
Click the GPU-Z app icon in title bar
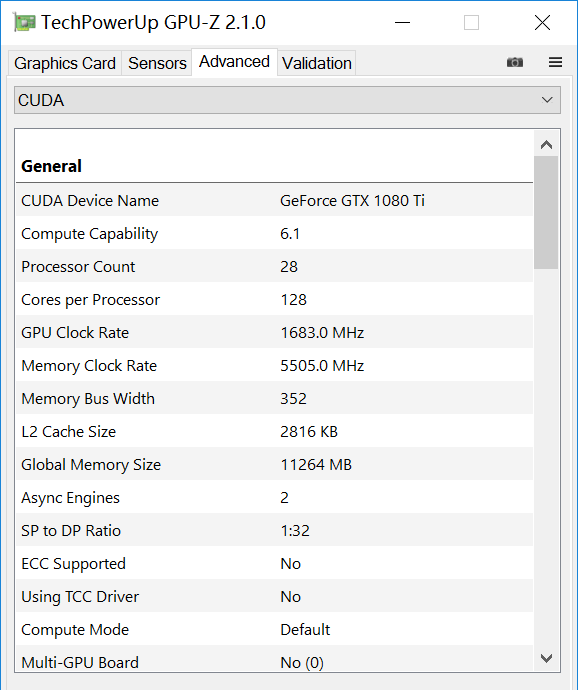[24, 22]
